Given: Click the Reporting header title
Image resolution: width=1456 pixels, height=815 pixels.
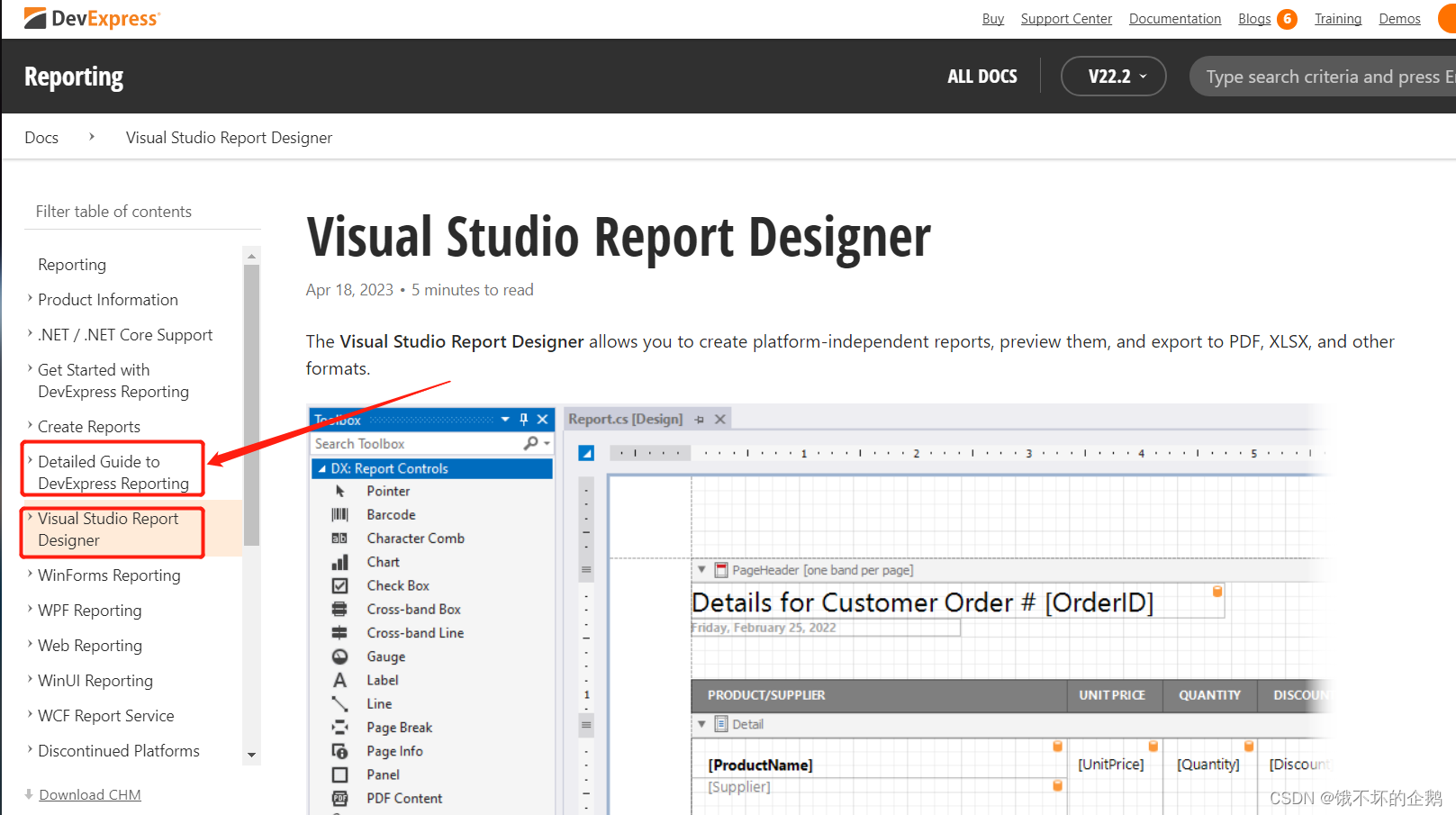Looking at the screenshot, I should [74, 77].
